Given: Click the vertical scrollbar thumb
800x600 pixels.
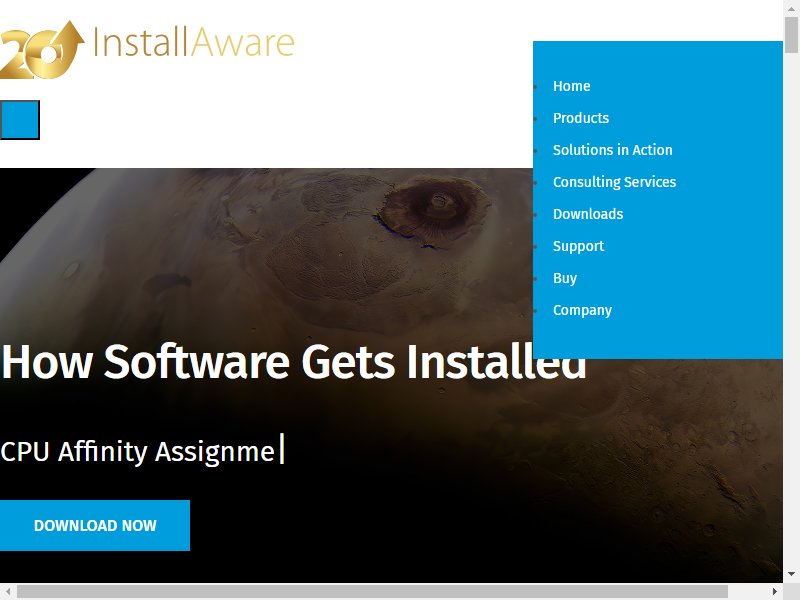Looking at the screenshot, I should [791, 35].
